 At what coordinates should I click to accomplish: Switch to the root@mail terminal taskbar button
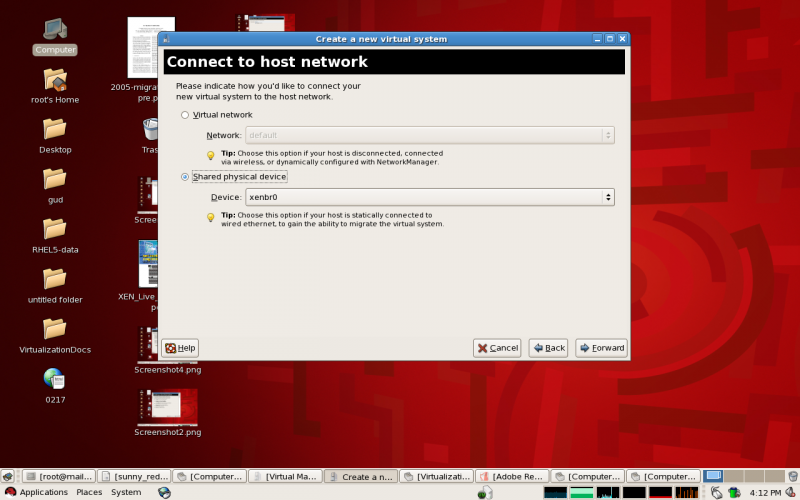(x=59, y=476)
